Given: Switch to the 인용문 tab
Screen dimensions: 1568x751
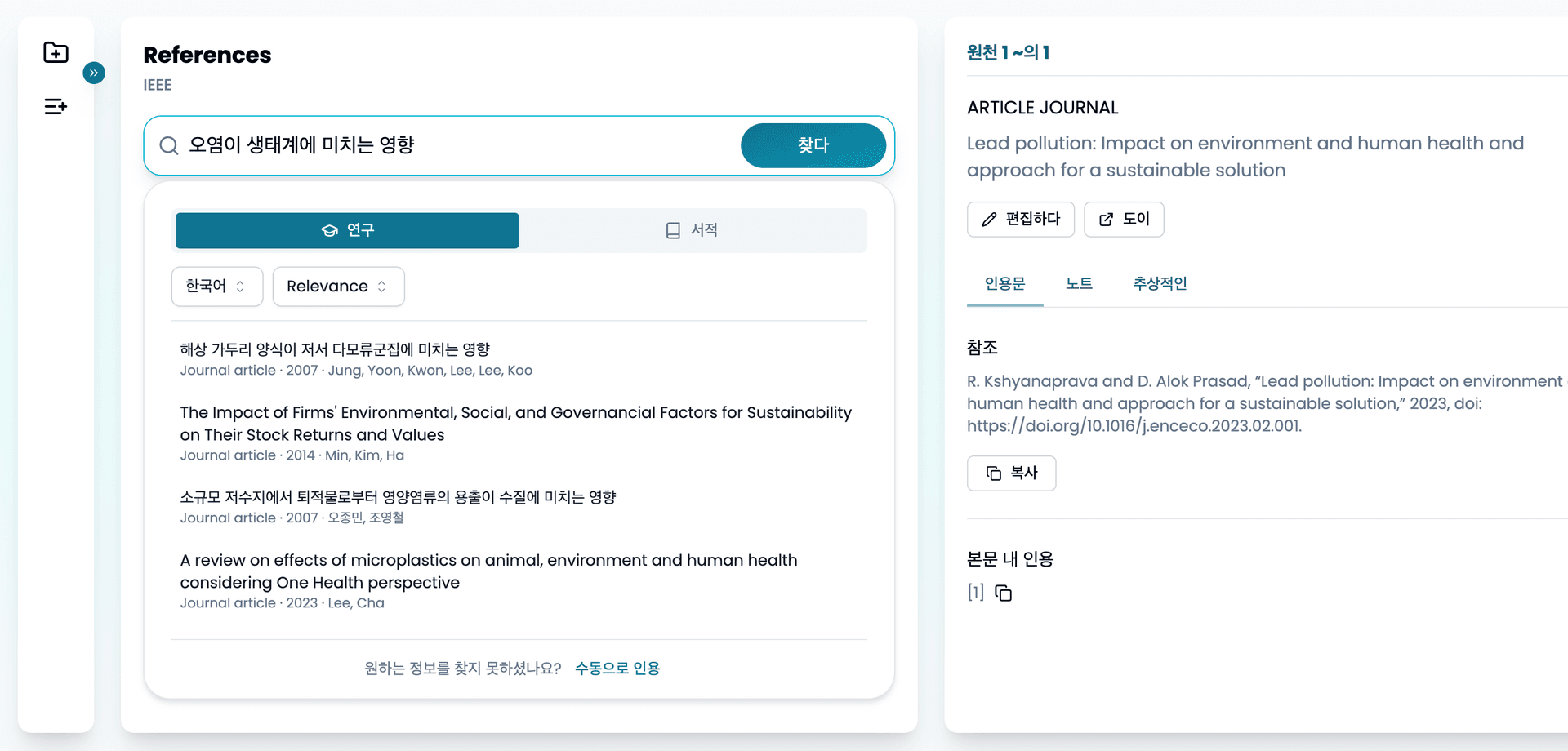Looking at the screenshot, I should pos(1004,284).
